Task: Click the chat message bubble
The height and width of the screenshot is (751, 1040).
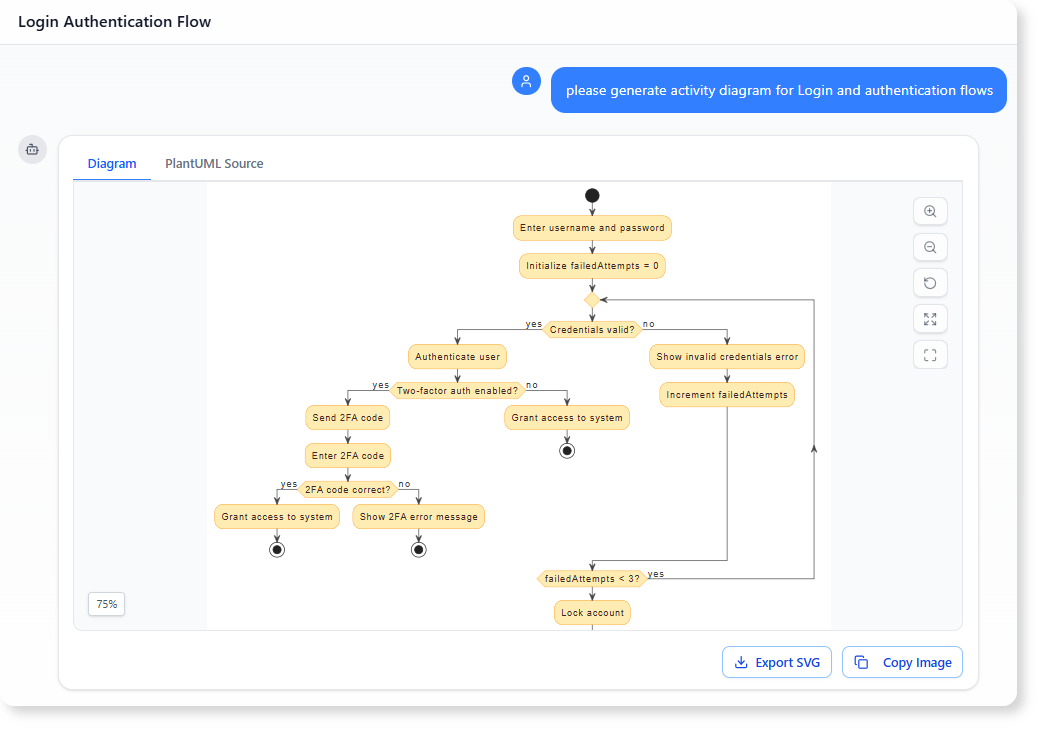Action: [779, 90]
